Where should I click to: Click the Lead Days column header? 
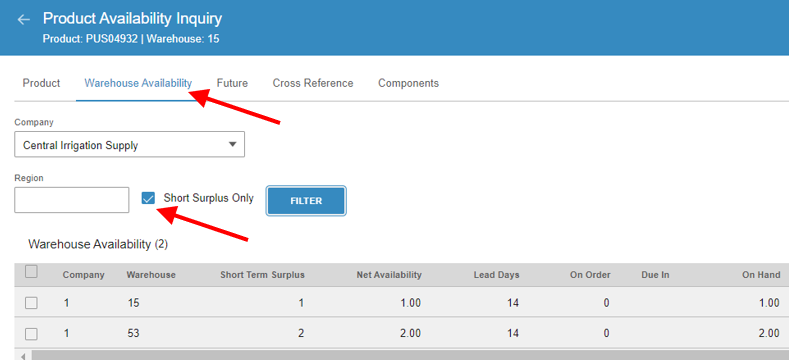(x=496, y=275)
